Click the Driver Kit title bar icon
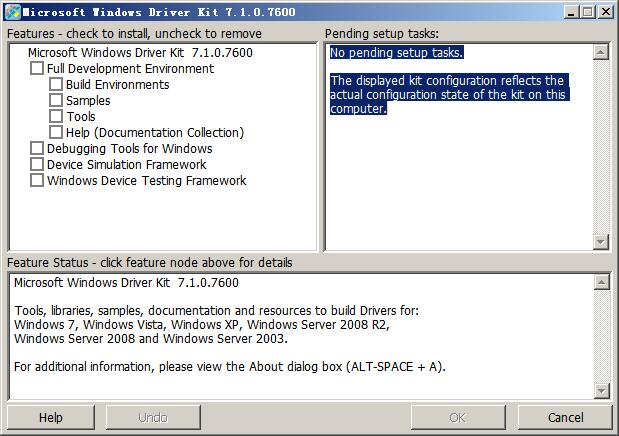The width and height of the screenshot is (619, 436). (x=13, y=12)
